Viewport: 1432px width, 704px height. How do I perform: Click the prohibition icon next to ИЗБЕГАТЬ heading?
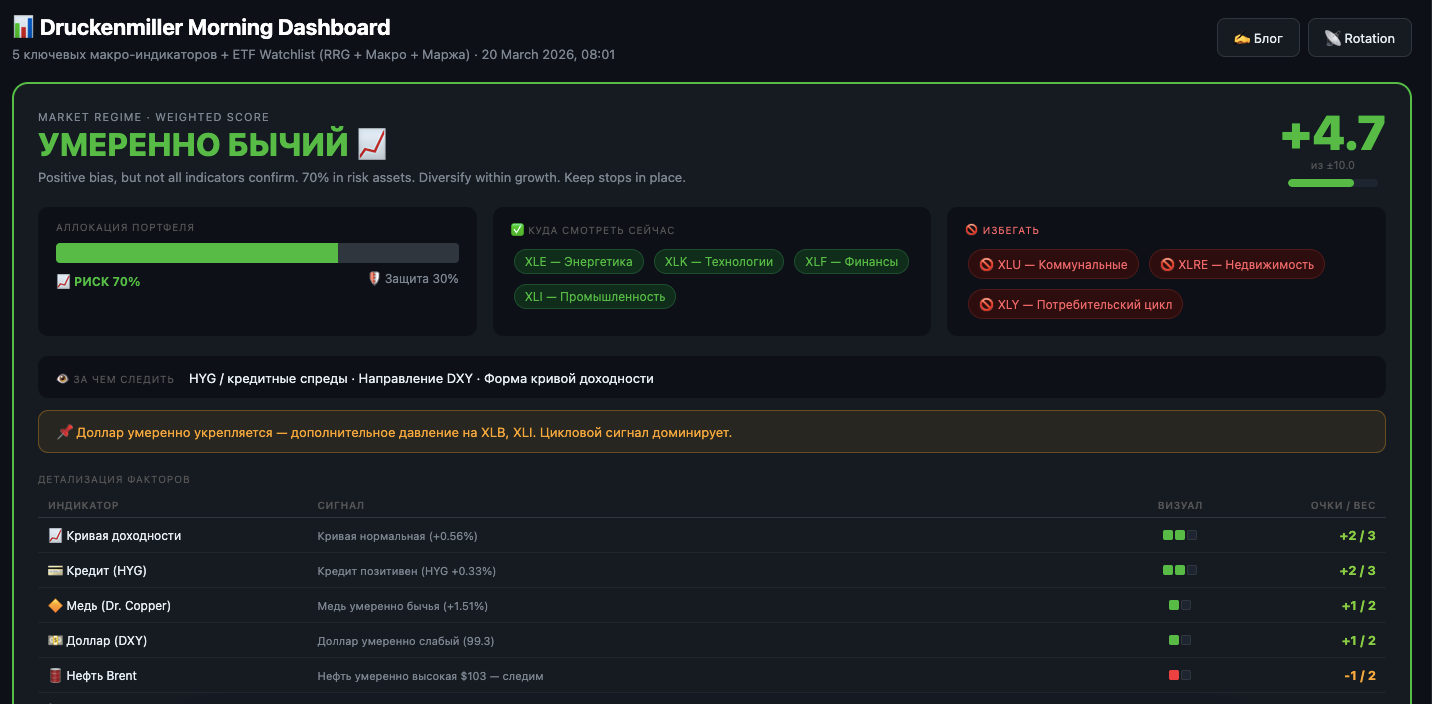click(x=971, y=230)
